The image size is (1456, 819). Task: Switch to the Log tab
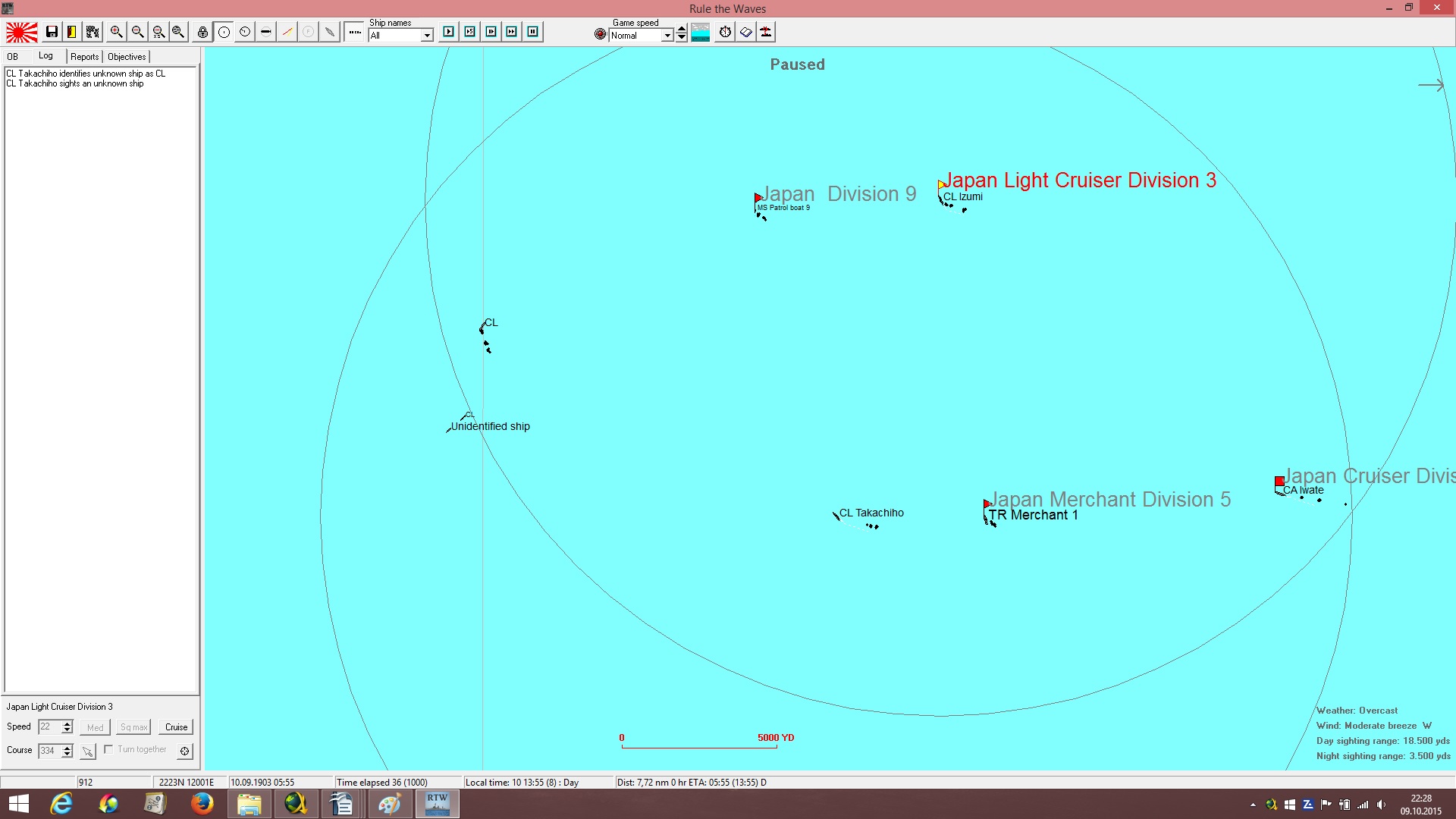click(x=46, y=56)
